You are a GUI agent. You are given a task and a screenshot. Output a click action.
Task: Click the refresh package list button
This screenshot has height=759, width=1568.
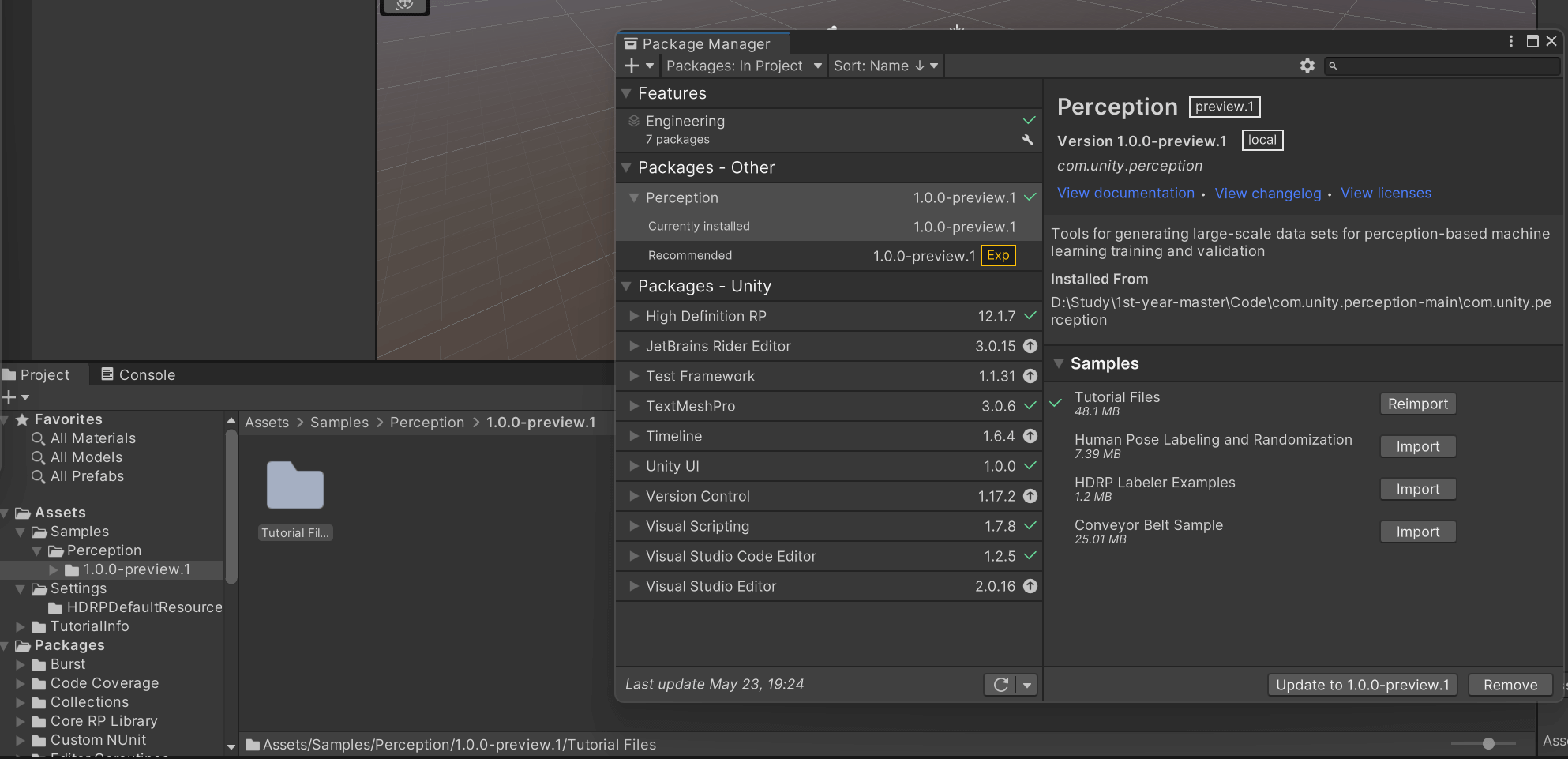click(1000, 685)
